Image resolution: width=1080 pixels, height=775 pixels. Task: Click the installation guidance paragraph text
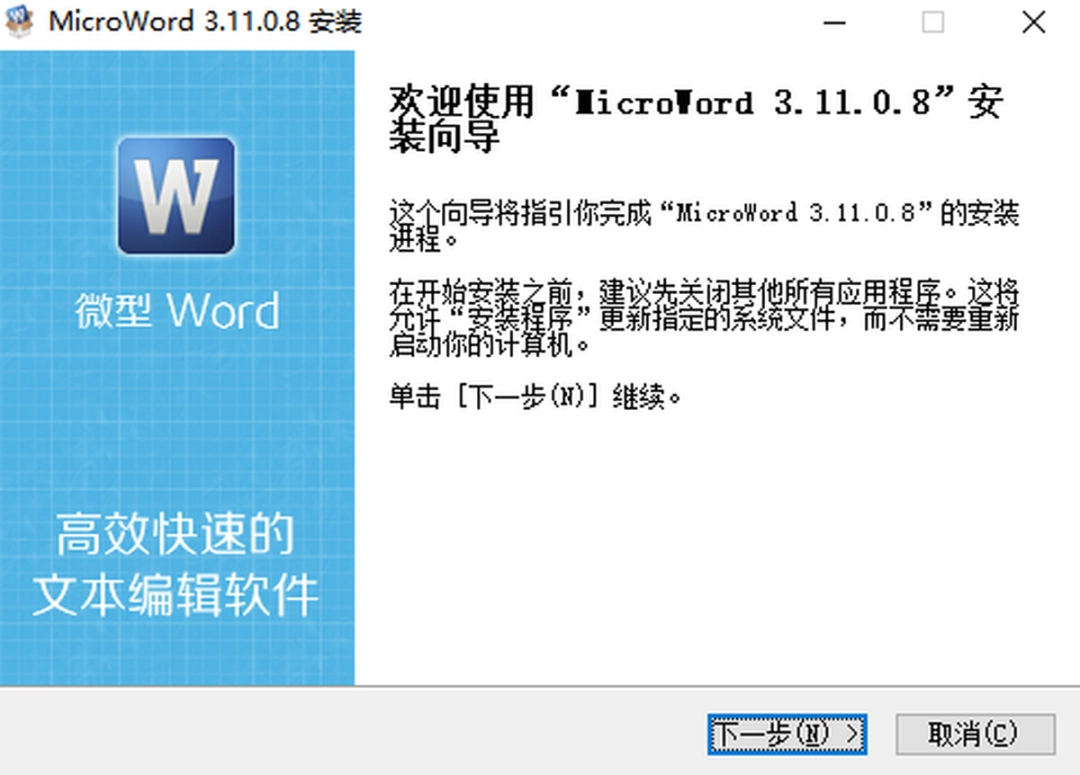click(x=700, y=222)
